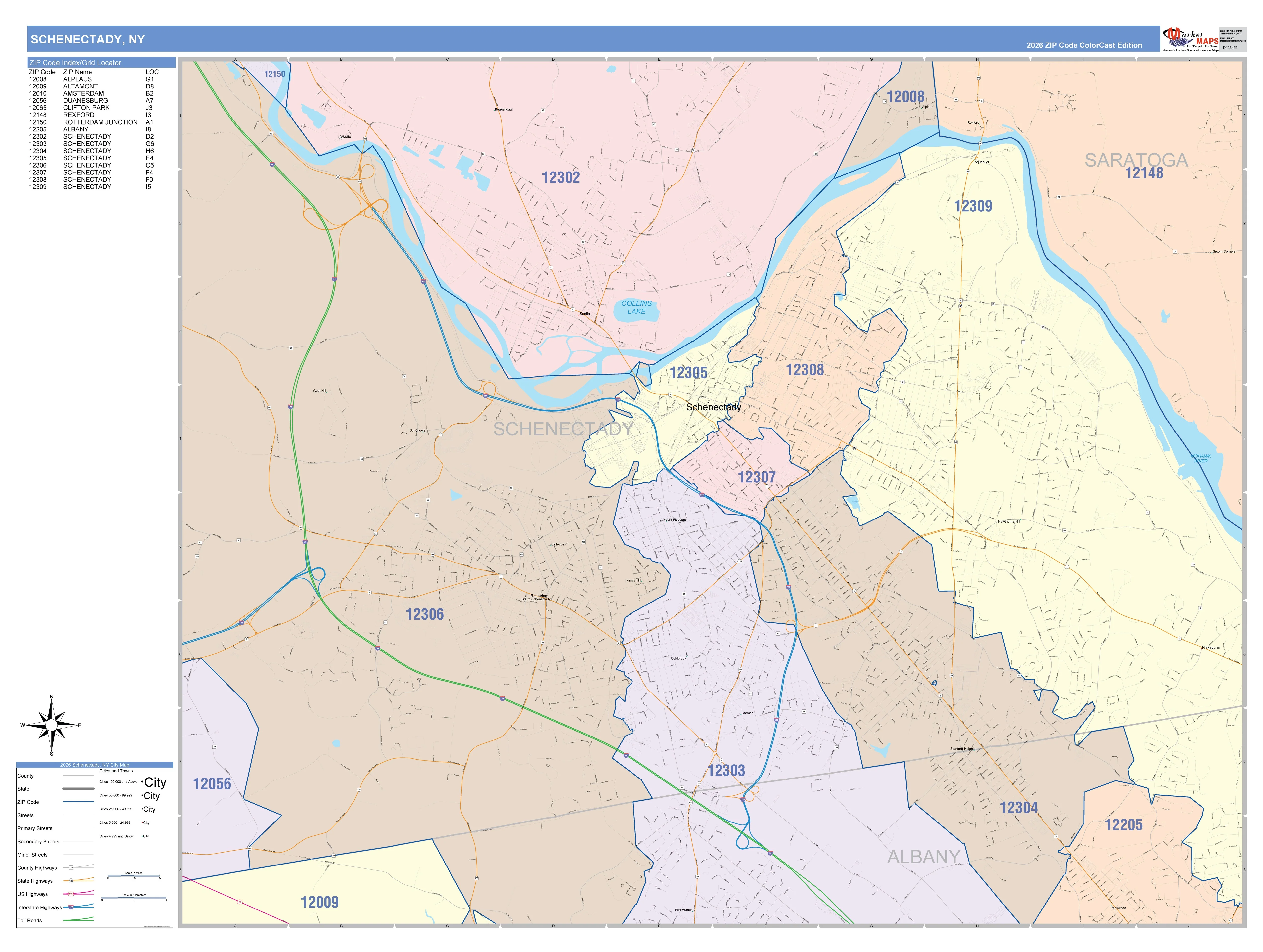Click the Hawthorne Hill place label

click(1009, 522)
